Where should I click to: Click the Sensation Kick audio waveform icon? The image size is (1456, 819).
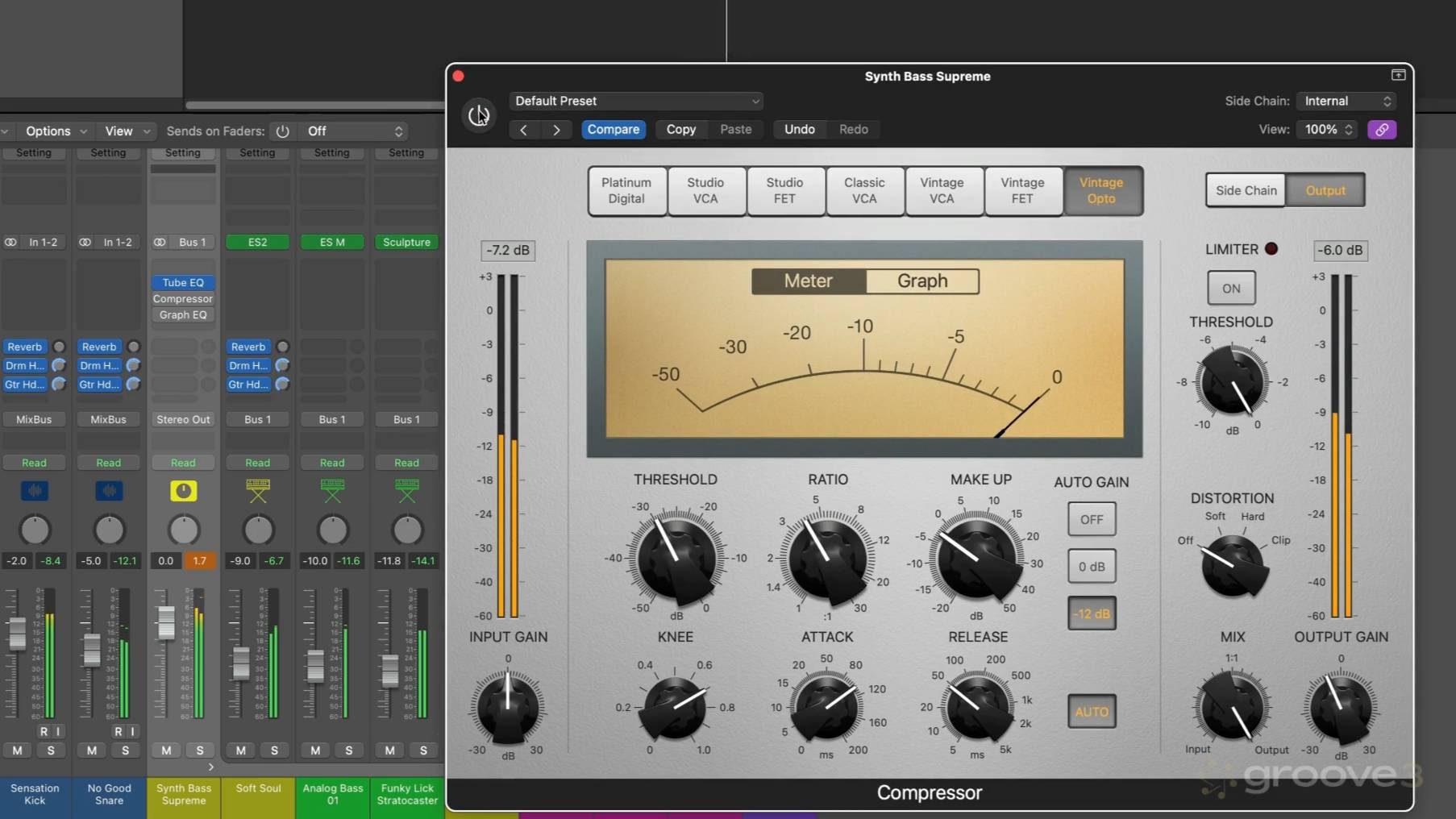tap(34, 491)
